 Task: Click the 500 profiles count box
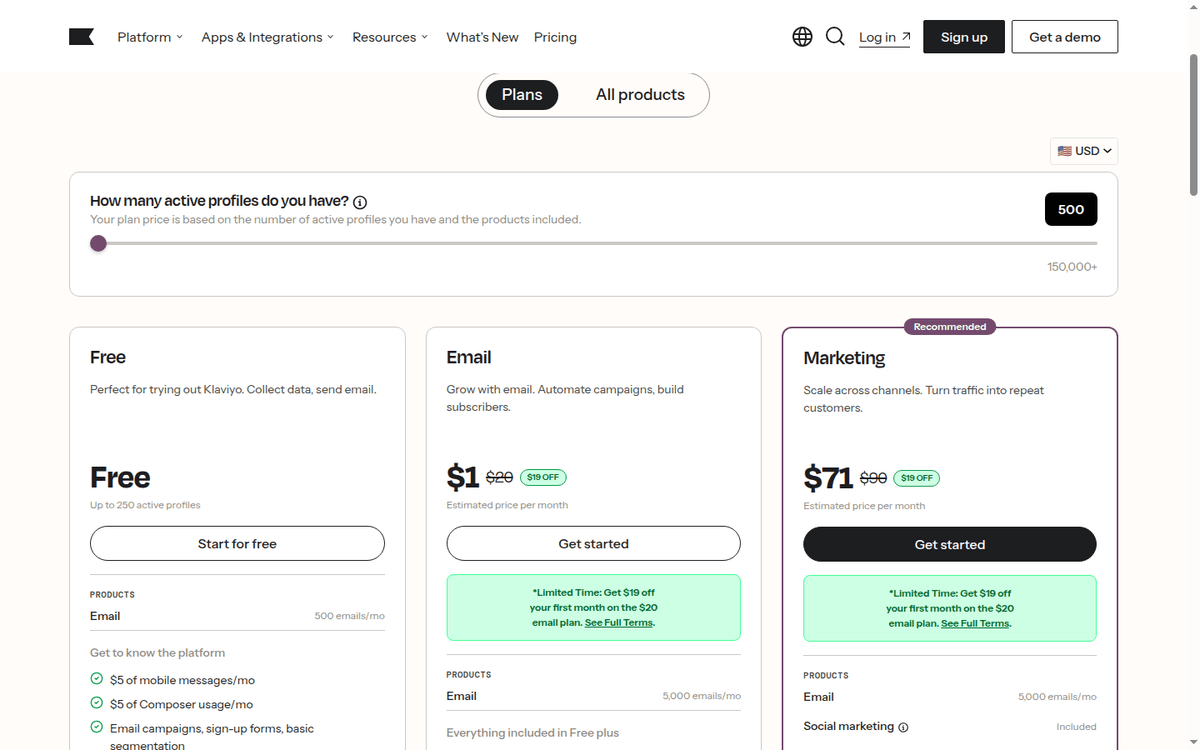[1071, 210]
